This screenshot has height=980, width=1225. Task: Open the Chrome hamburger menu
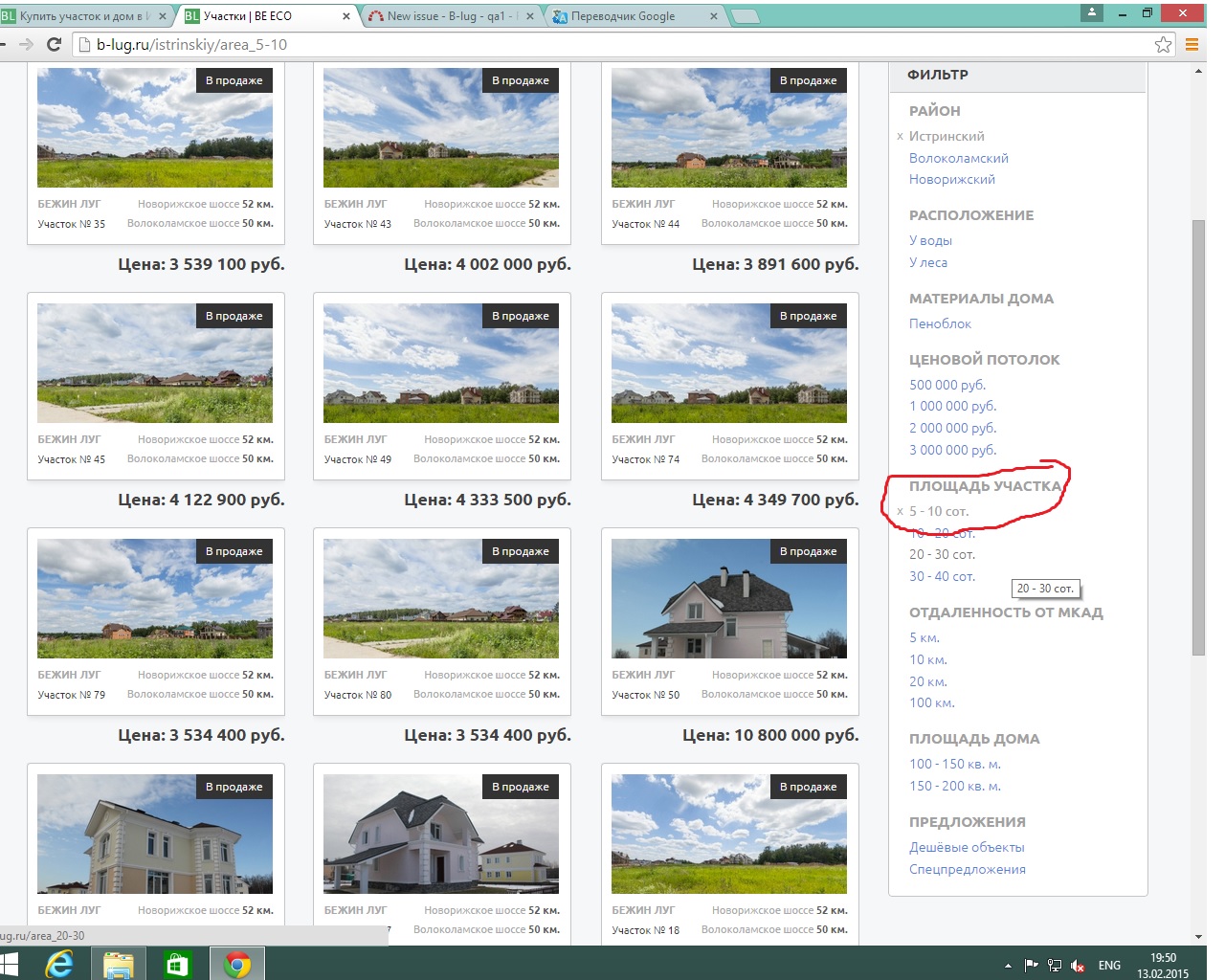click(1192, 45)
